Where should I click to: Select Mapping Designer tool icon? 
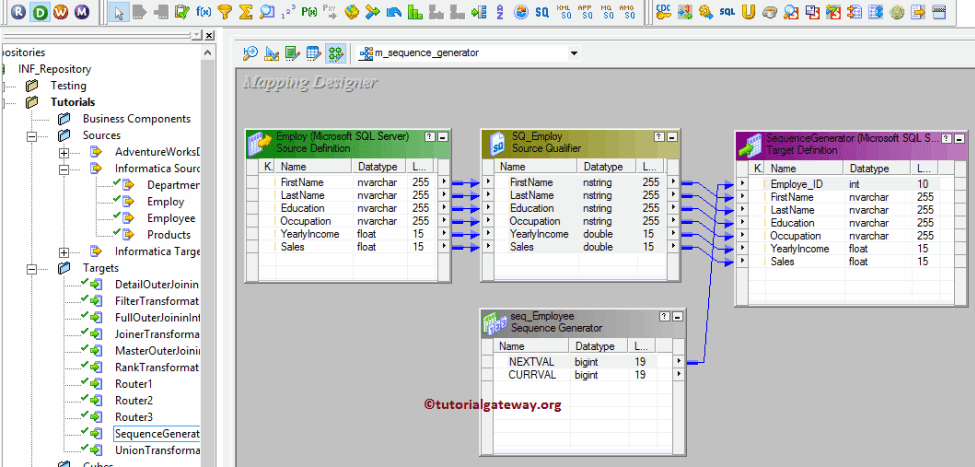point(336,53)
